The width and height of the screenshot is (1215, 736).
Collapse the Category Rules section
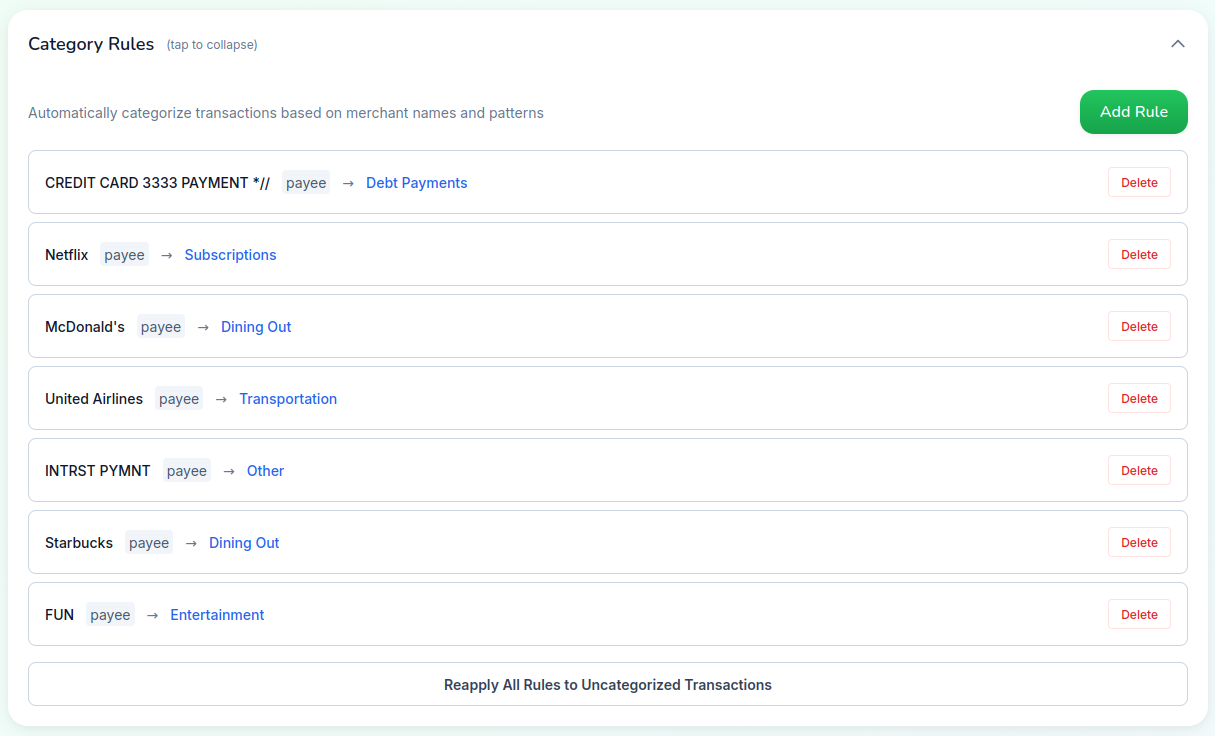1178,44
